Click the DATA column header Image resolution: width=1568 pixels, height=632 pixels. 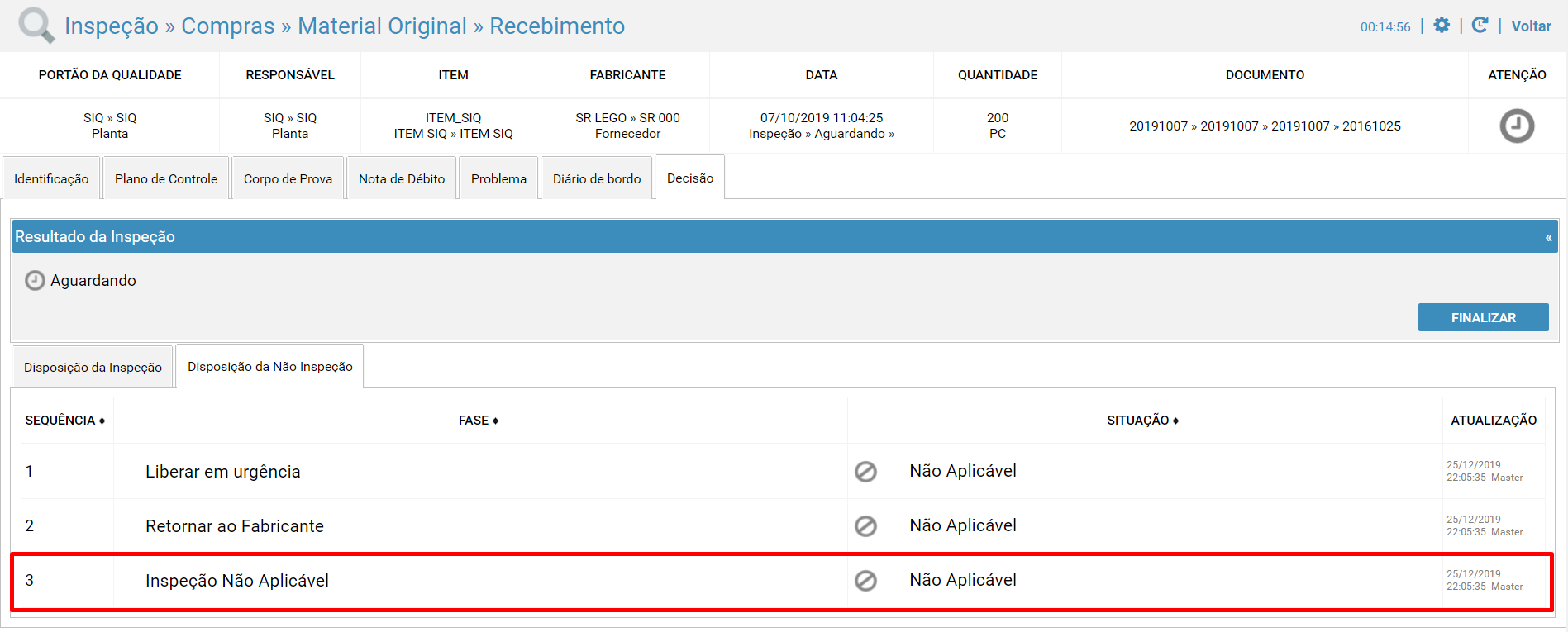click(x=822, y=75)
